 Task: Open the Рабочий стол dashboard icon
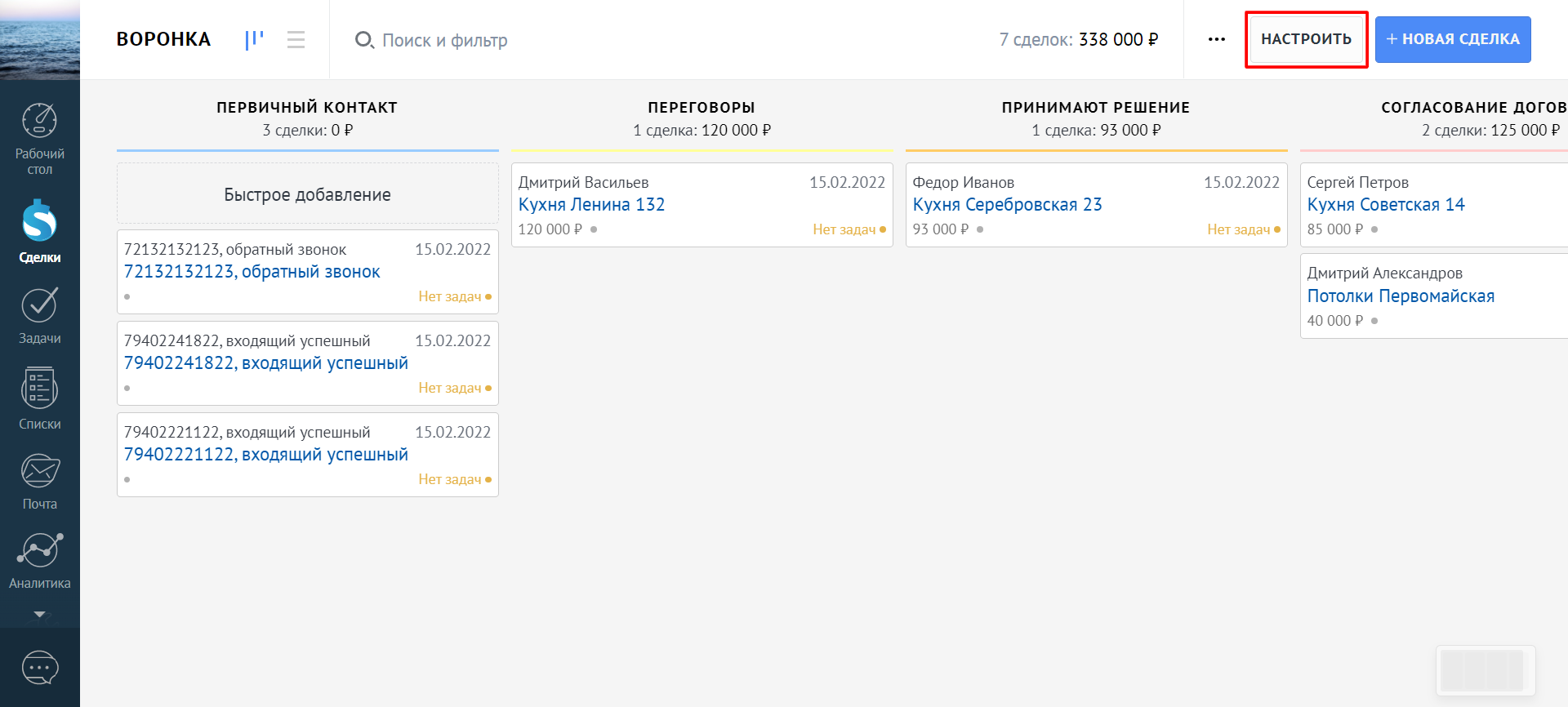click(39, 122)
